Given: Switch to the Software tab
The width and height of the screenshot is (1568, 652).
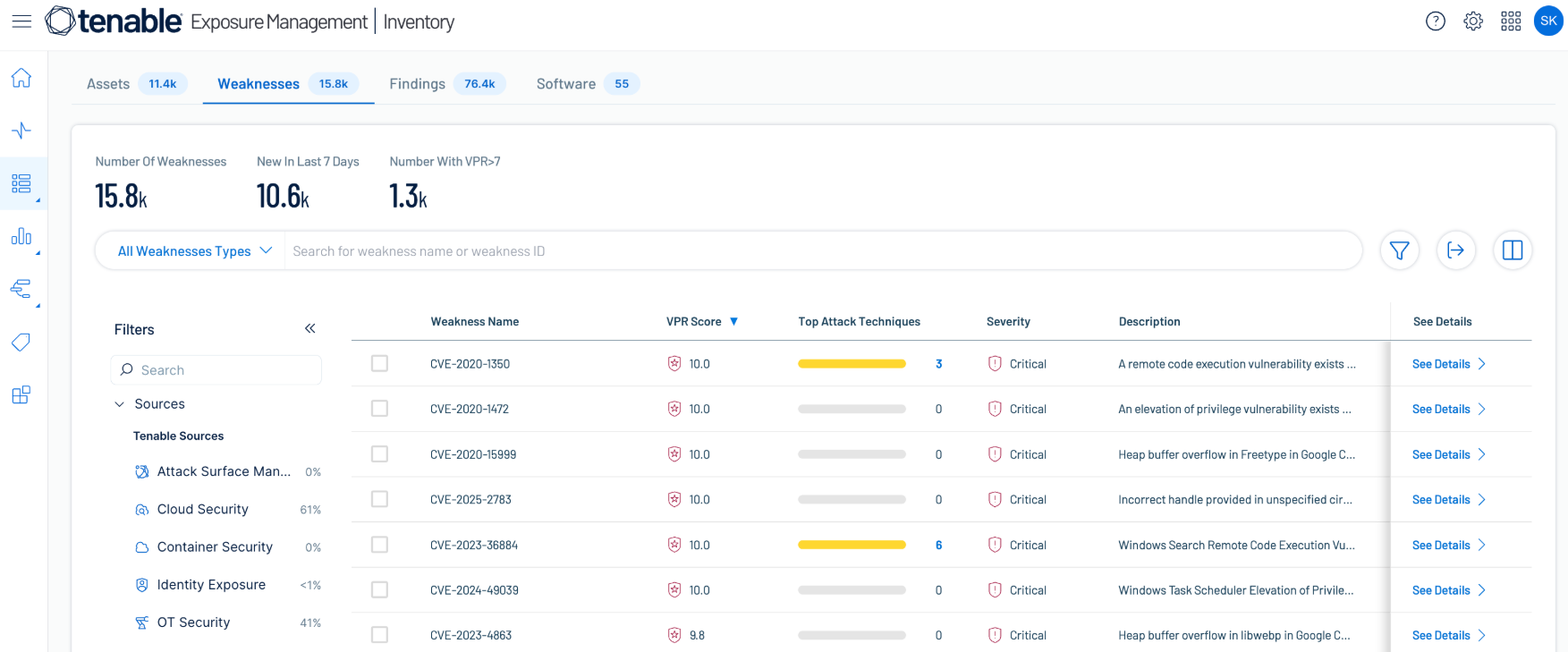Looking at the screenshot, I should click(x=565, y=84).
